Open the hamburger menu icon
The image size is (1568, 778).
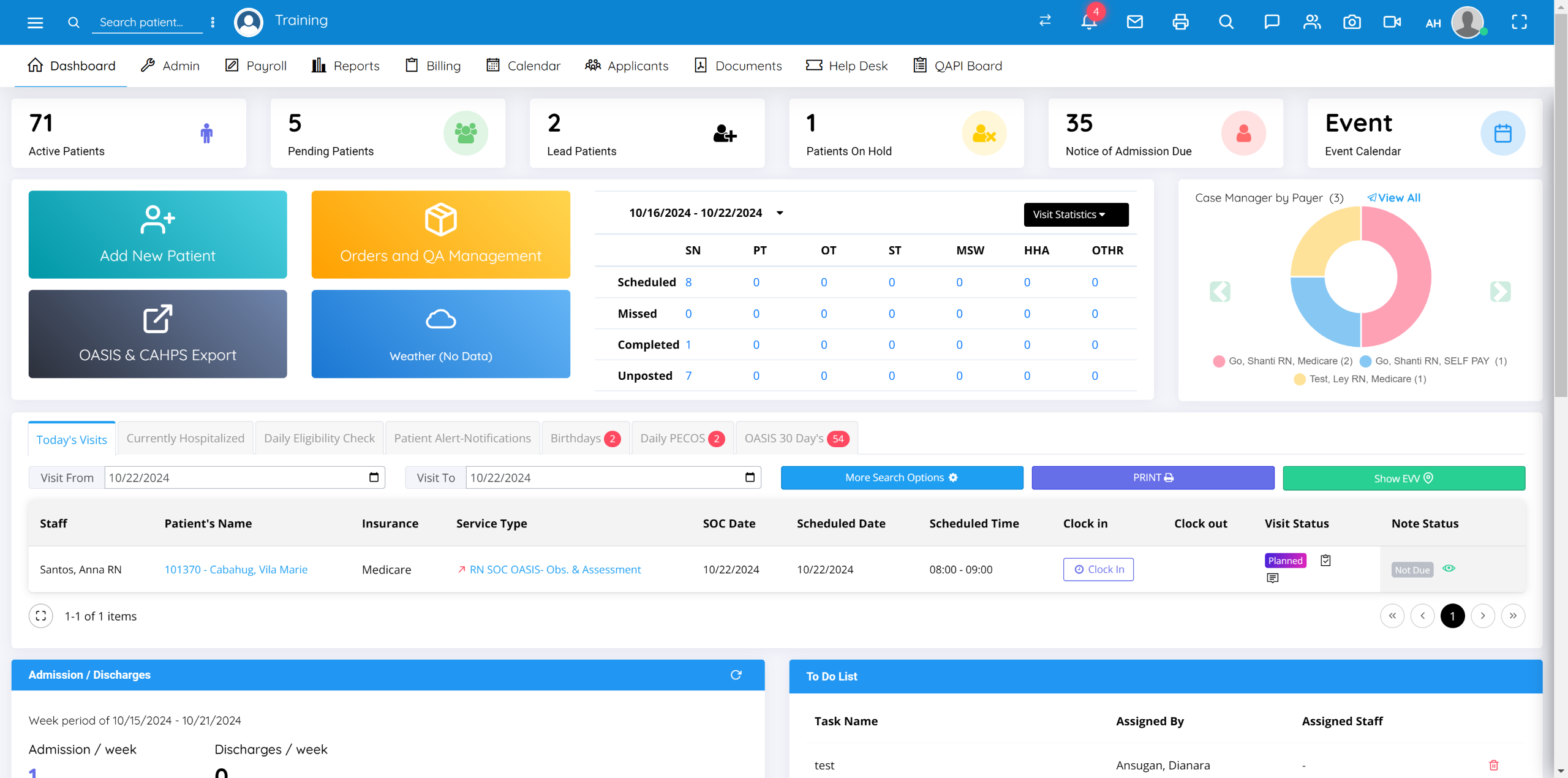[36, 23]
